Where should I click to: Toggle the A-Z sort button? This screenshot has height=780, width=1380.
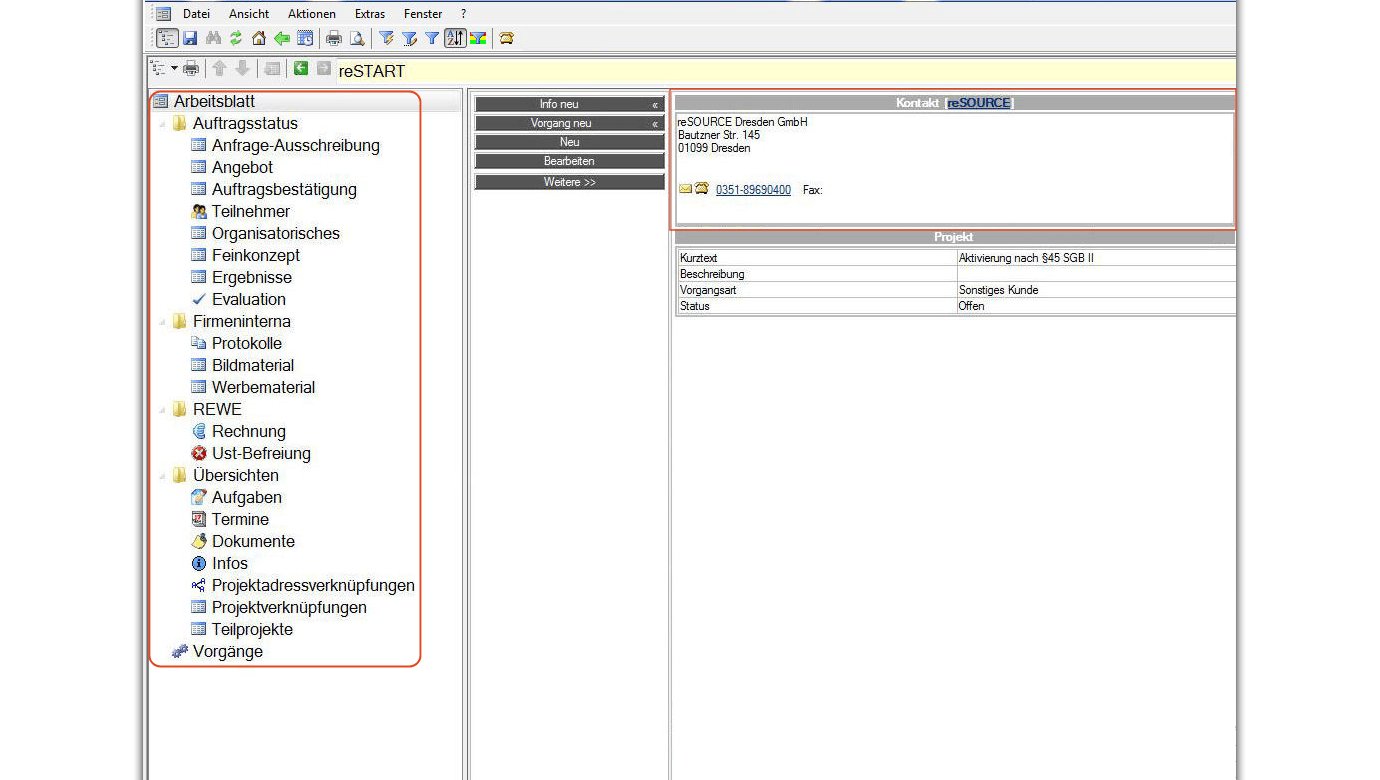click(x=455, y=38)
